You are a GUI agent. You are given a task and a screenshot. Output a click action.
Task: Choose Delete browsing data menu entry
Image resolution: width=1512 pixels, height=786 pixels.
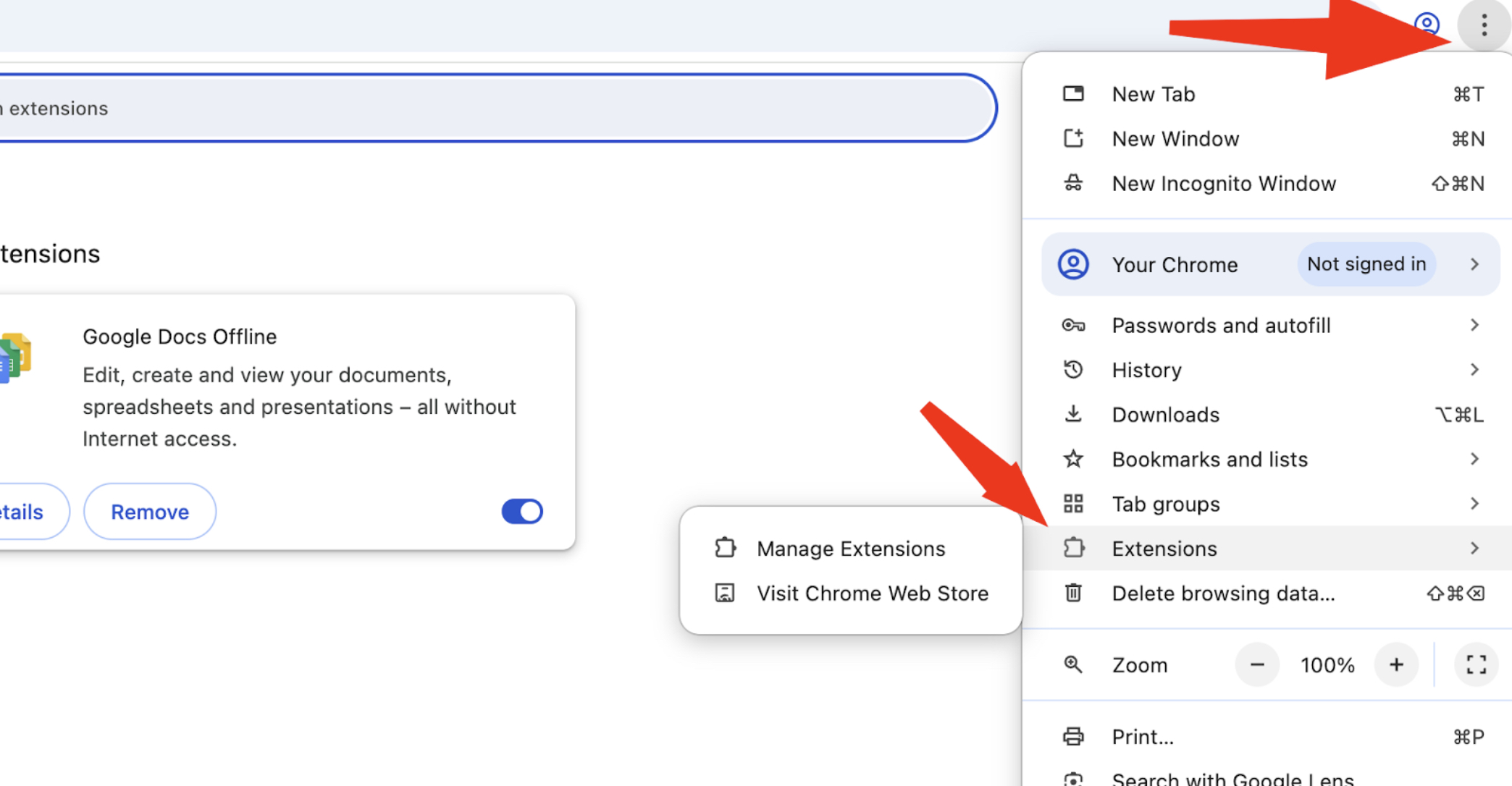1267,593
